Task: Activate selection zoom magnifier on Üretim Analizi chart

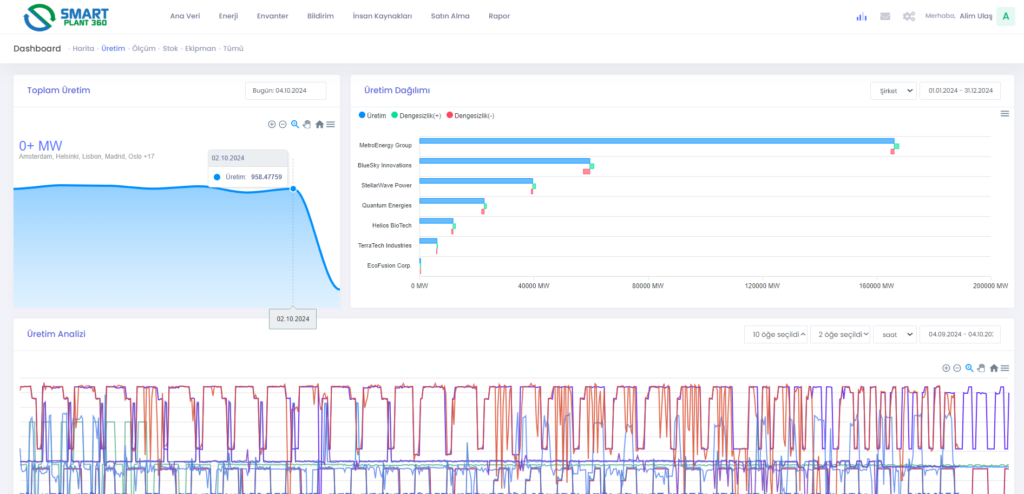Action: pyautogui.click(x=969, y=368)
